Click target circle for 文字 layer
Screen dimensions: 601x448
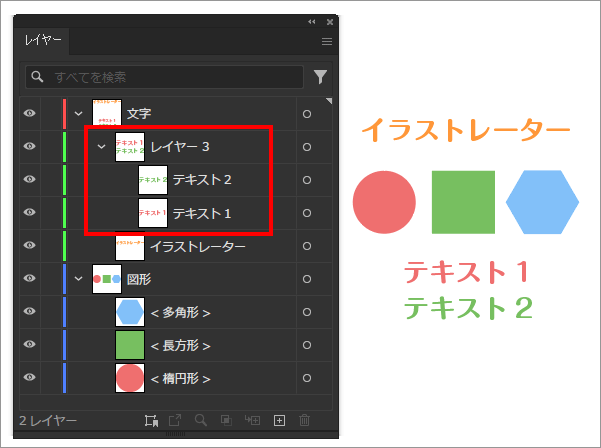(307, 114)
